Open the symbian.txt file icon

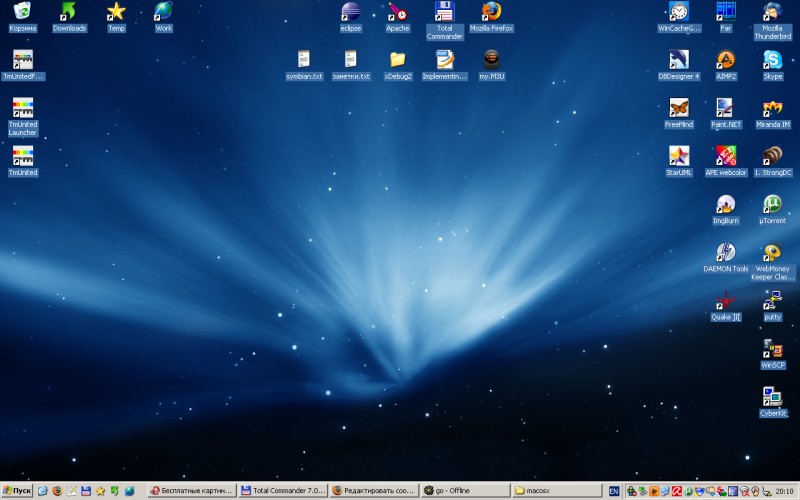click(x=304, y=60)
